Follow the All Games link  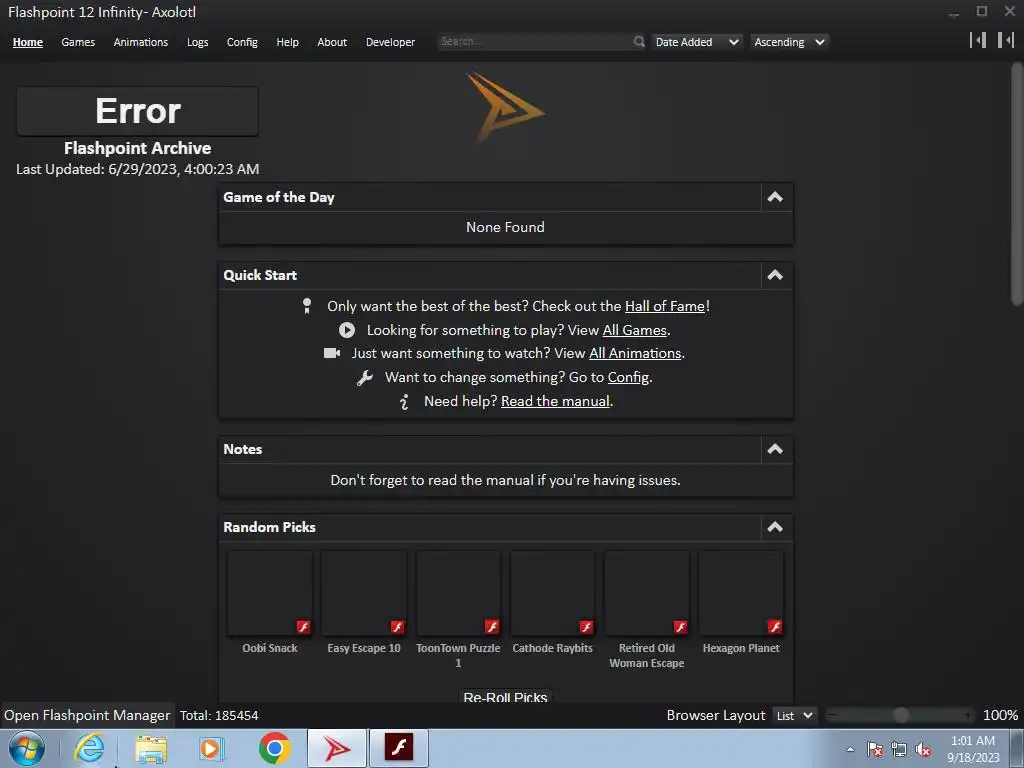click(634, 330)
